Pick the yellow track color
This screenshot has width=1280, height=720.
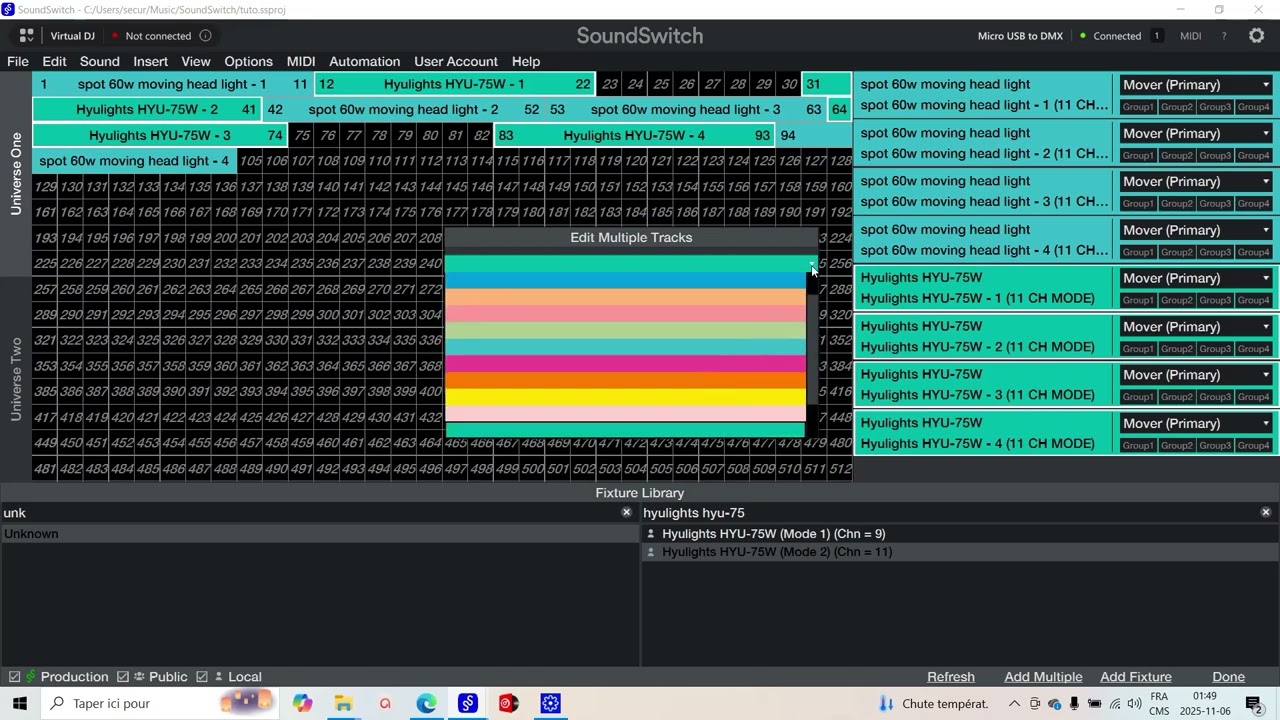625,397
